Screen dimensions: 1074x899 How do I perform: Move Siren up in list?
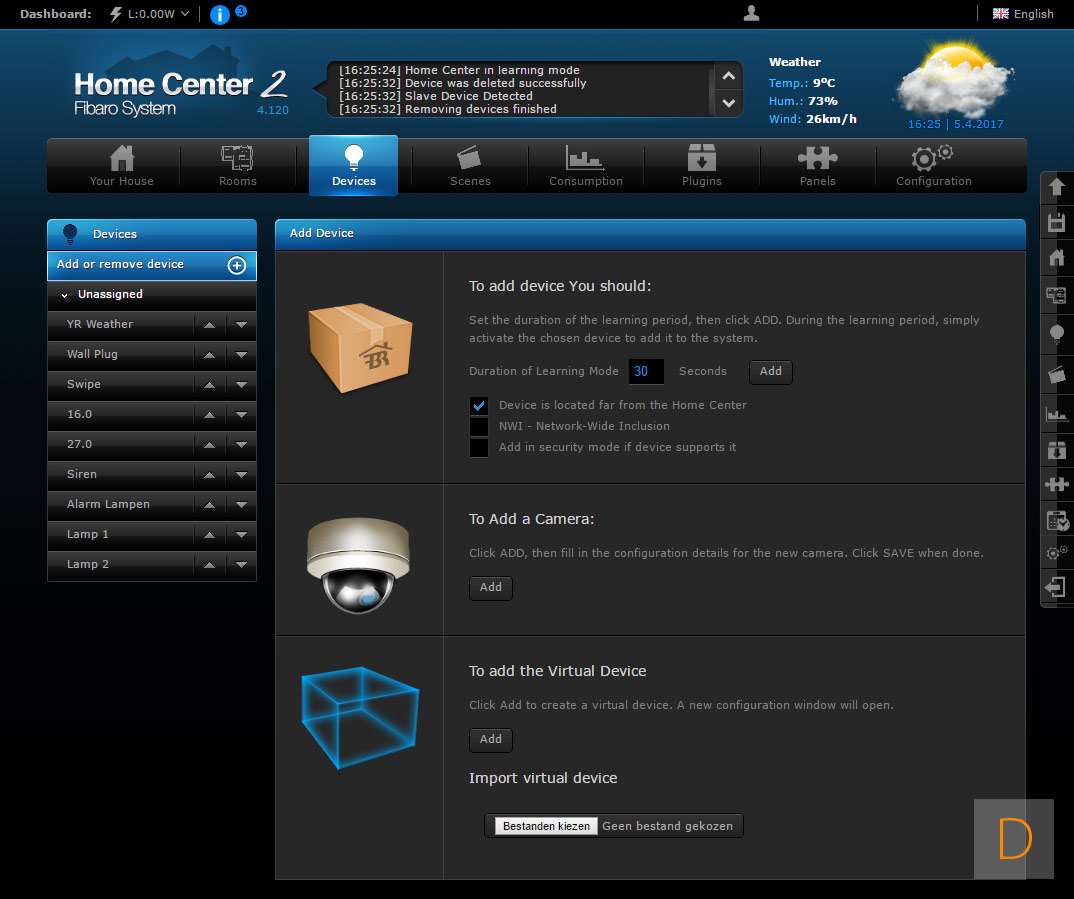point(210,475)
